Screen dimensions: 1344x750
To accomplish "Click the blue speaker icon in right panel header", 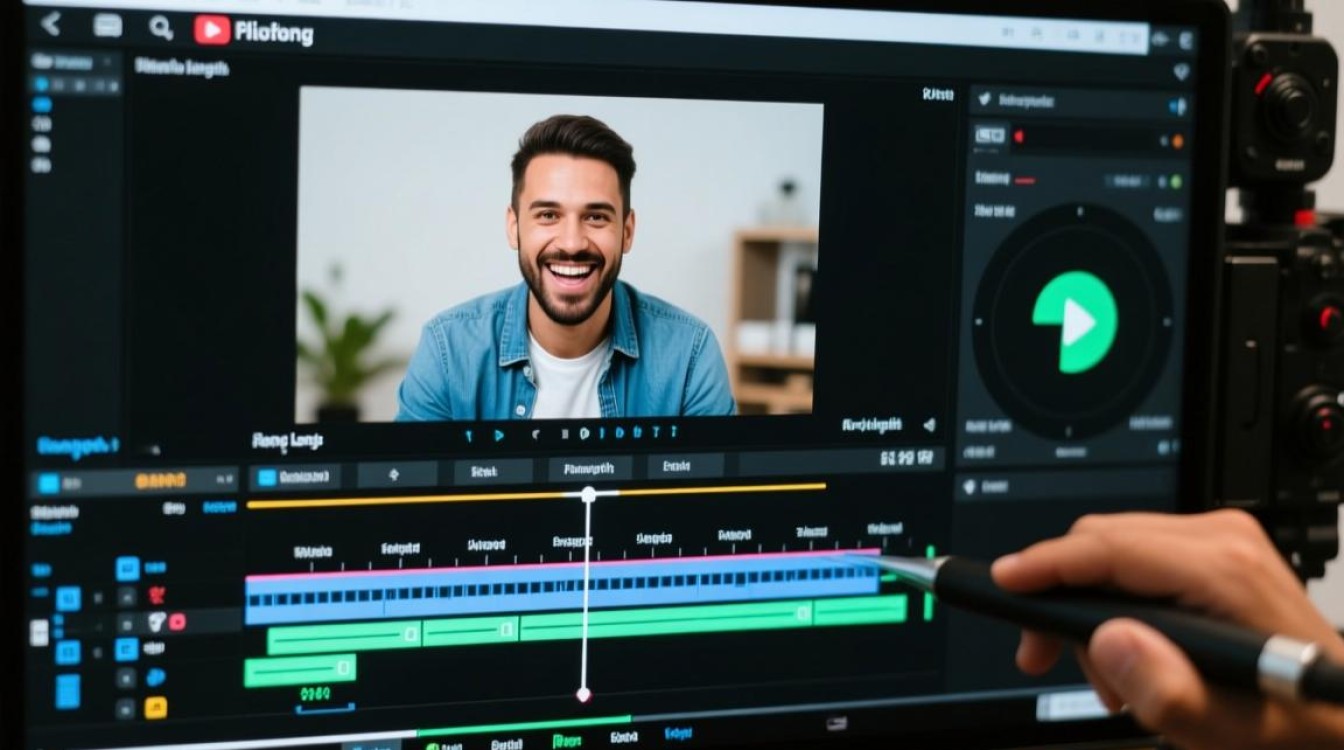I will pyautogui.click(x=1177, y=106).
